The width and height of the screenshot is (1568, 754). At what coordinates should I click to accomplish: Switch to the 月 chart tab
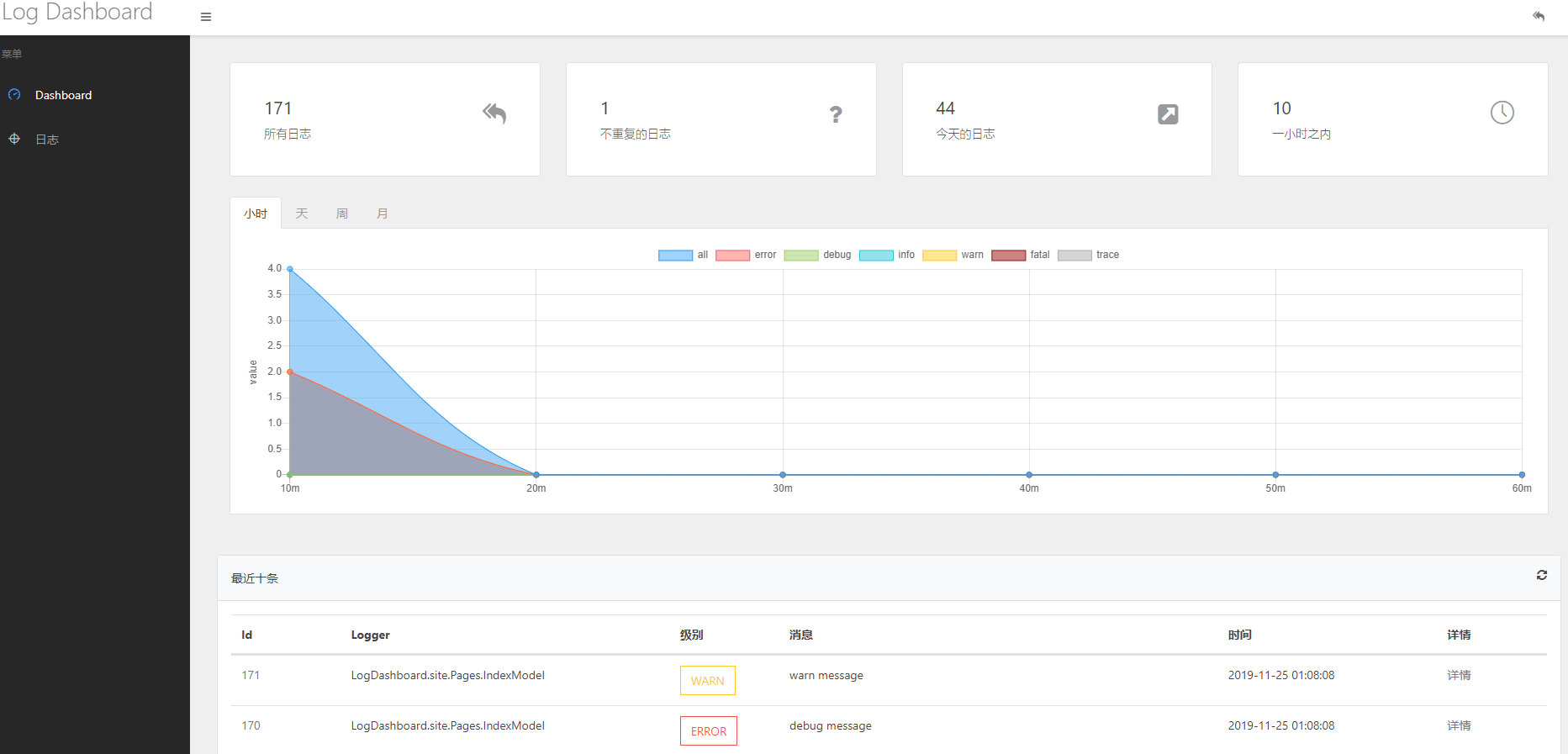point(383,214)
